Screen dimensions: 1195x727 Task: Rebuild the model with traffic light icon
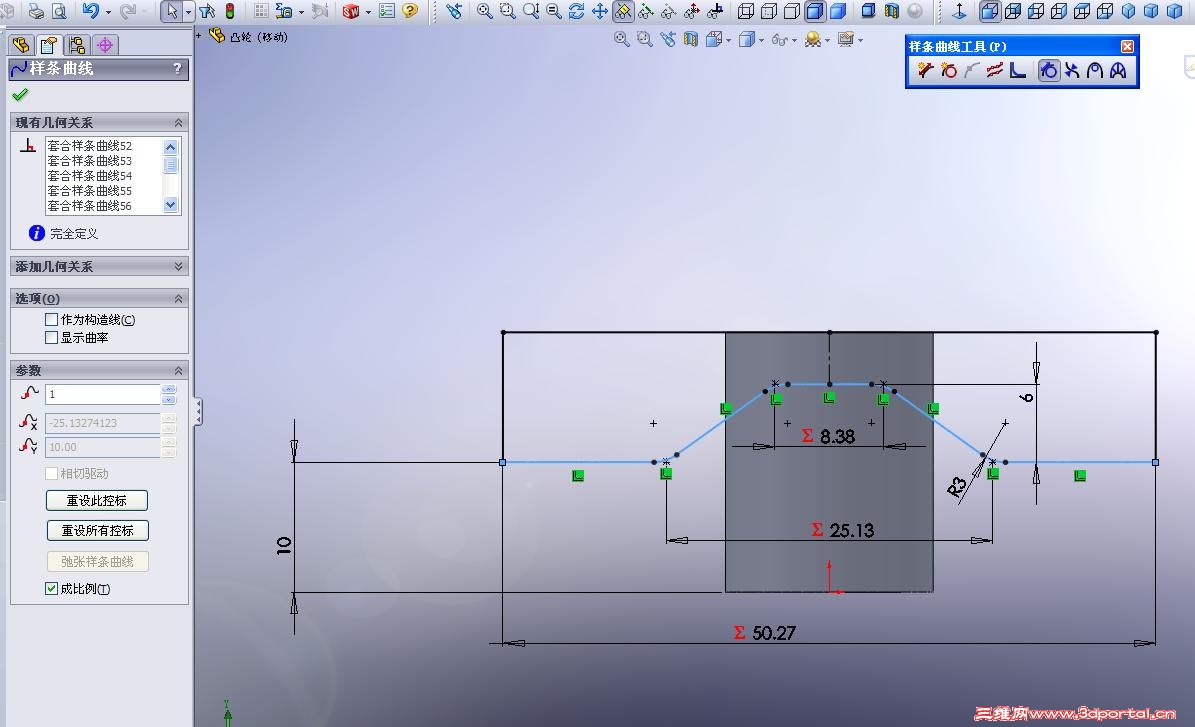tap(229, 11)
